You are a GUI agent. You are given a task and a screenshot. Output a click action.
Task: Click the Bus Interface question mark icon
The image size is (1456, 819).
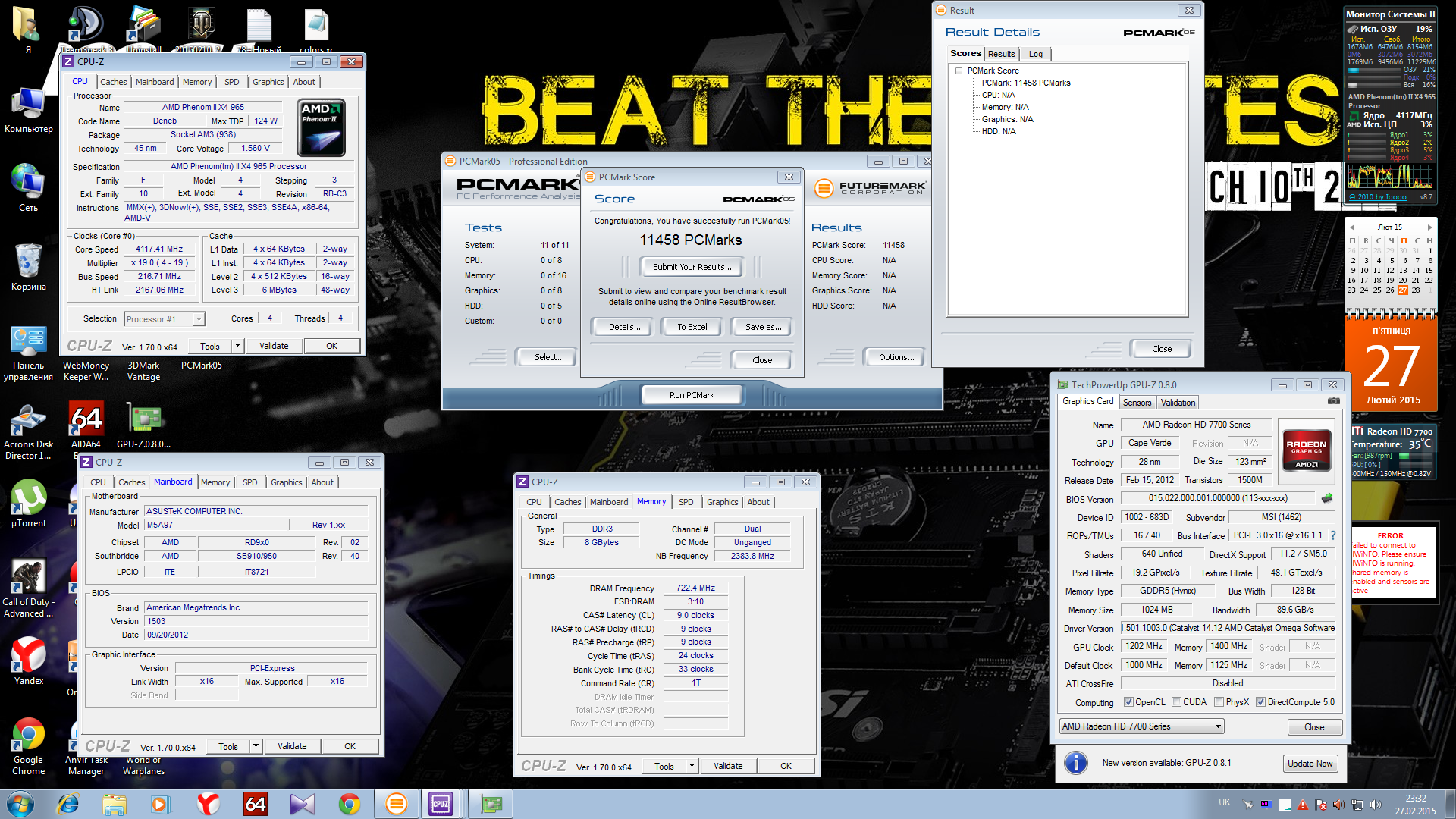click(x=1332, y=535)
